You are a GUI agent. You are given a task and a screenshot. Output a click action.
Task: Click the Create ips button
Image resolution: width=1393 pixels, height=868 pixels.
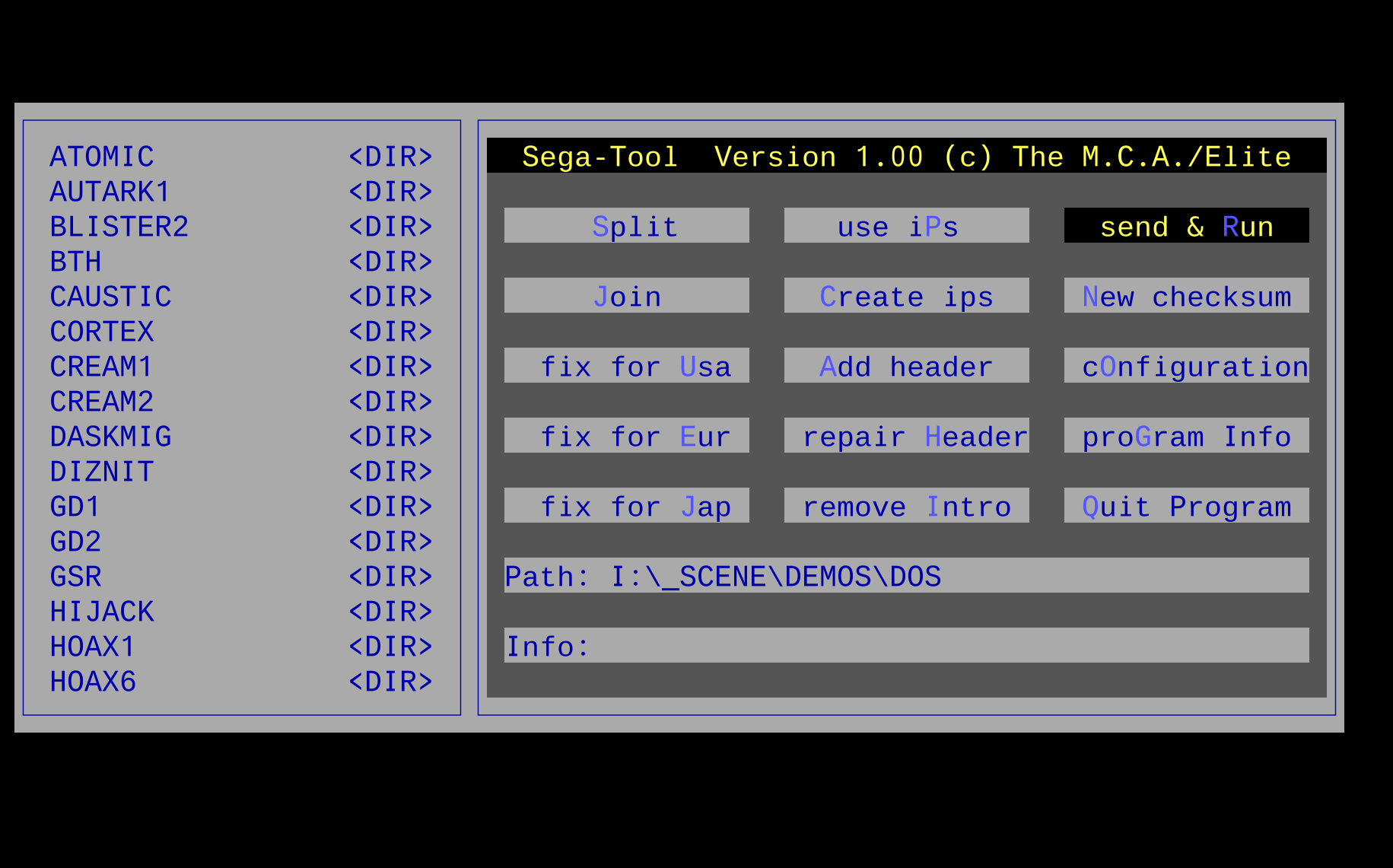906,296
